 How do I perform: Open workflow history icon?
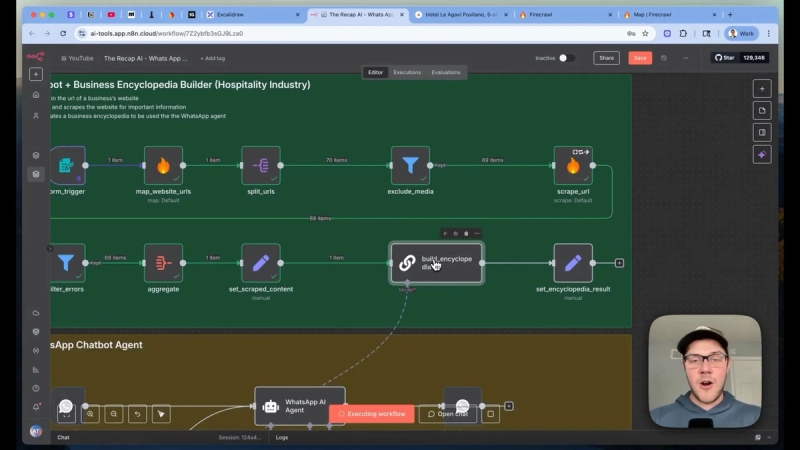664,58
